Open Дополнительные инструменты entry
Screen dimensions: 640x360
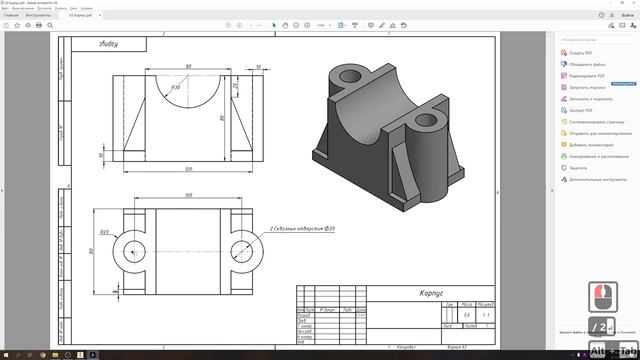[594, 179]
